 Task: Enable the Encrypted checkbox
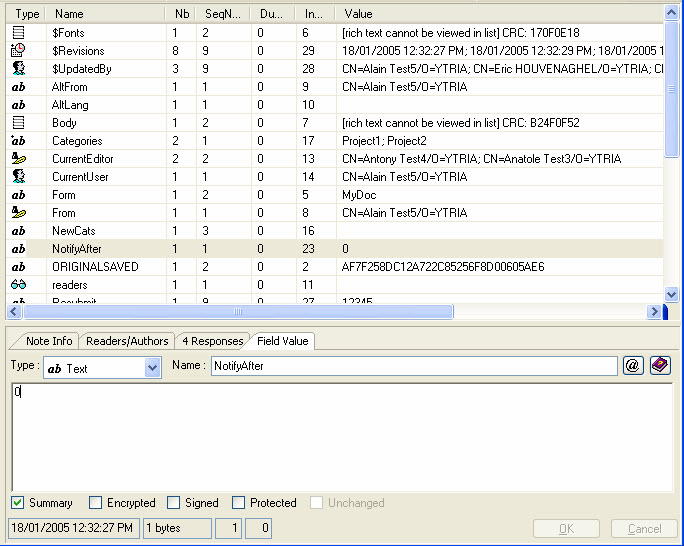click(x=96, y=503)
